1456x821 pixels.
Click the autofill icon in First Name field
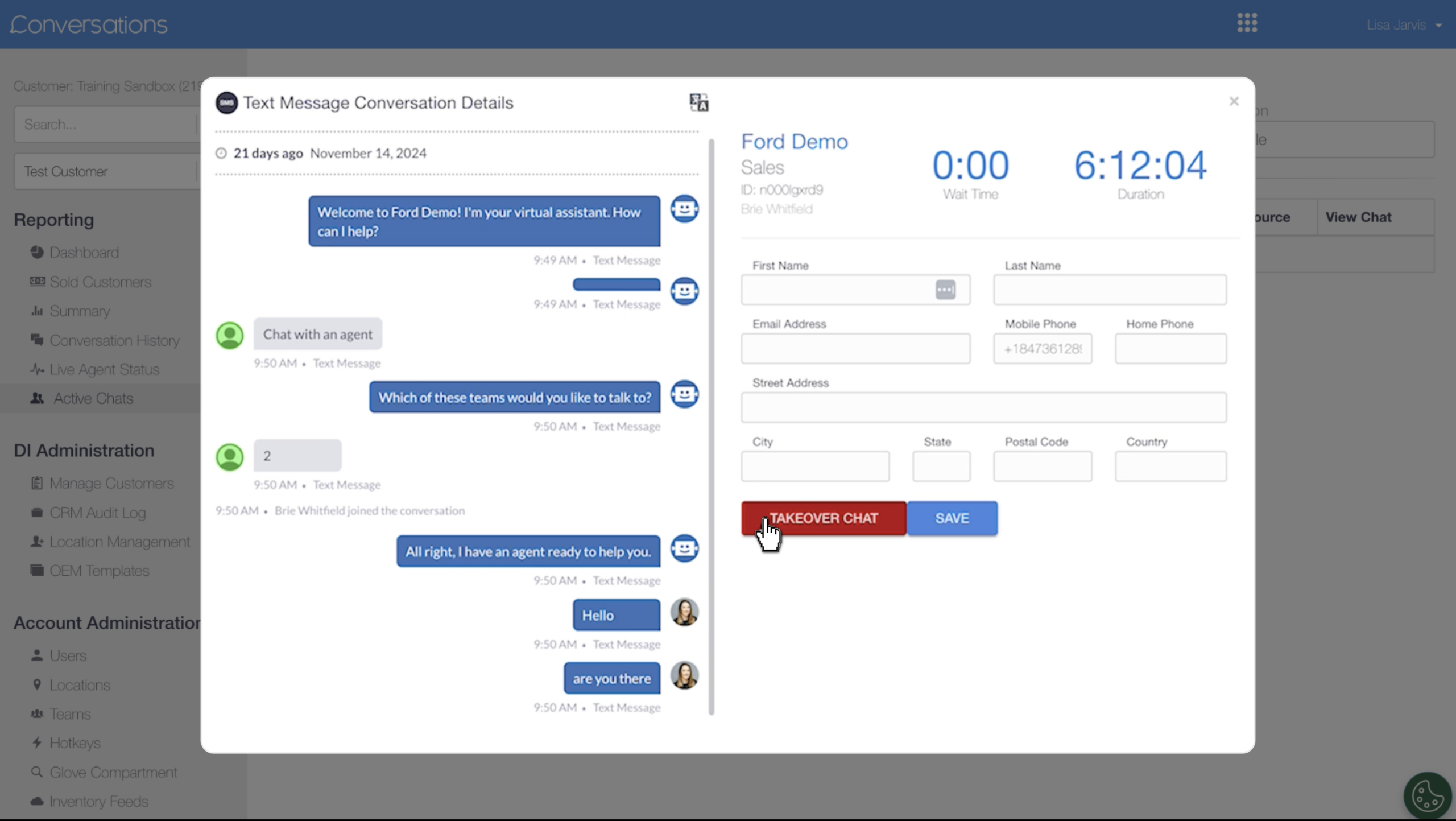pyautogui.click(x=945, y=290)
